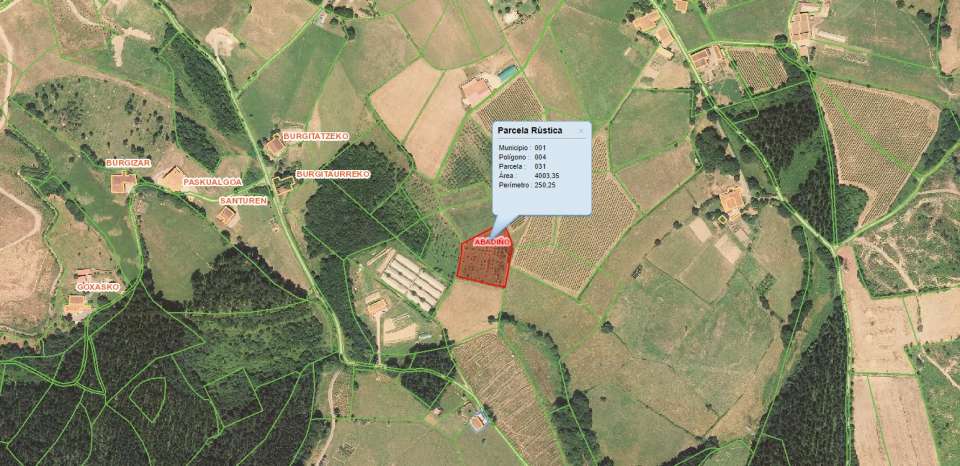
Task: Click the Perímetro value 250,25
Action: tap(545, 184)
